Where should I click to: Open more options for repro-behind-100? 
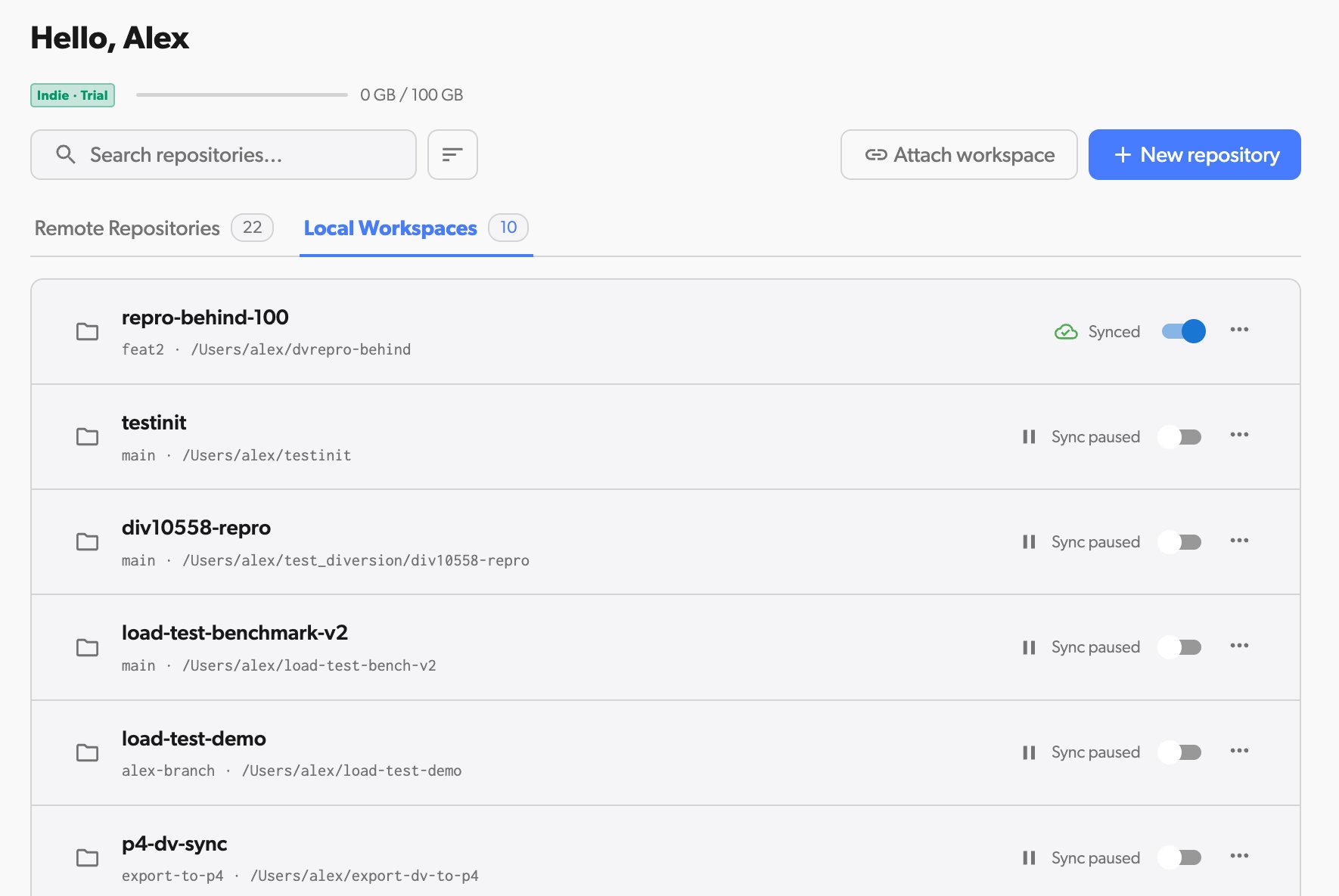pos(1239,330)
